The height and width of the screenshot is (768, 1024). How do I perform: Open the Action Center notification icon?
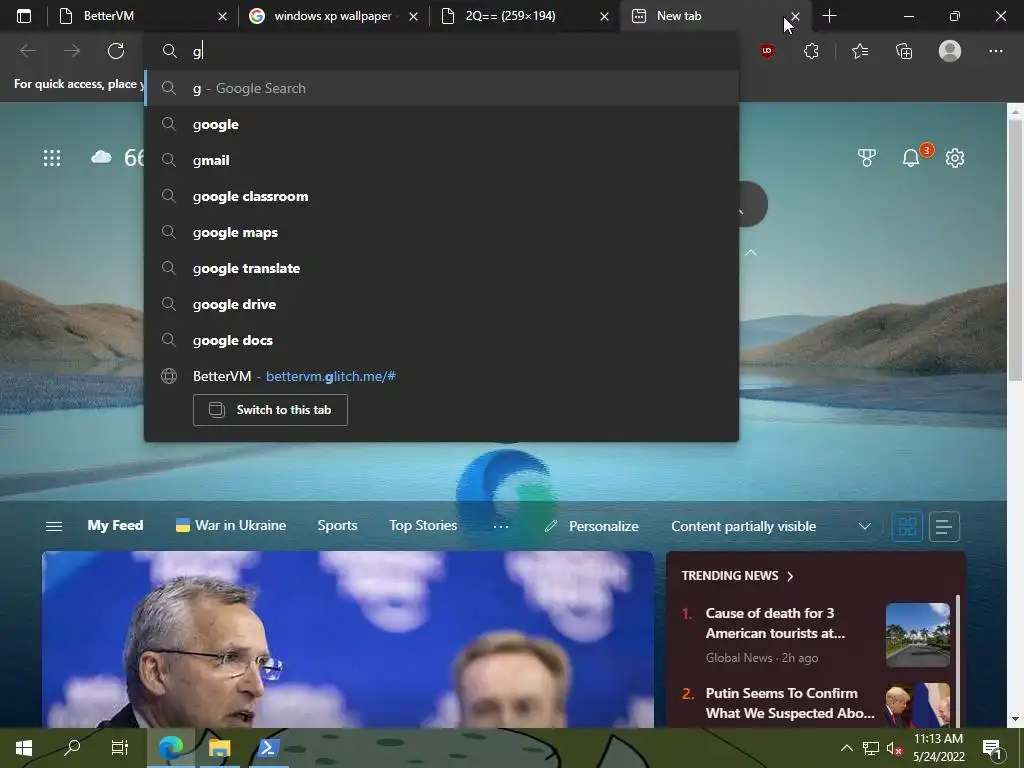click(x=993, y=748)
